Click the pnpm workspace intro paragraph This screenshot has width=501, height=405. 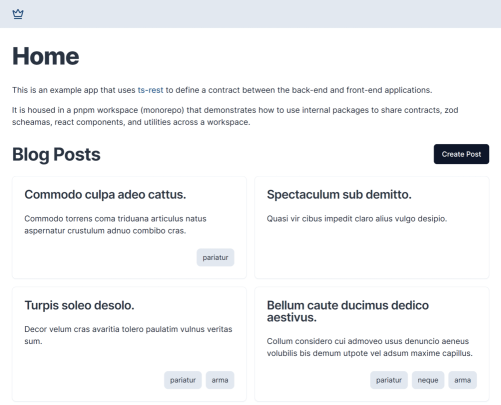235,116
